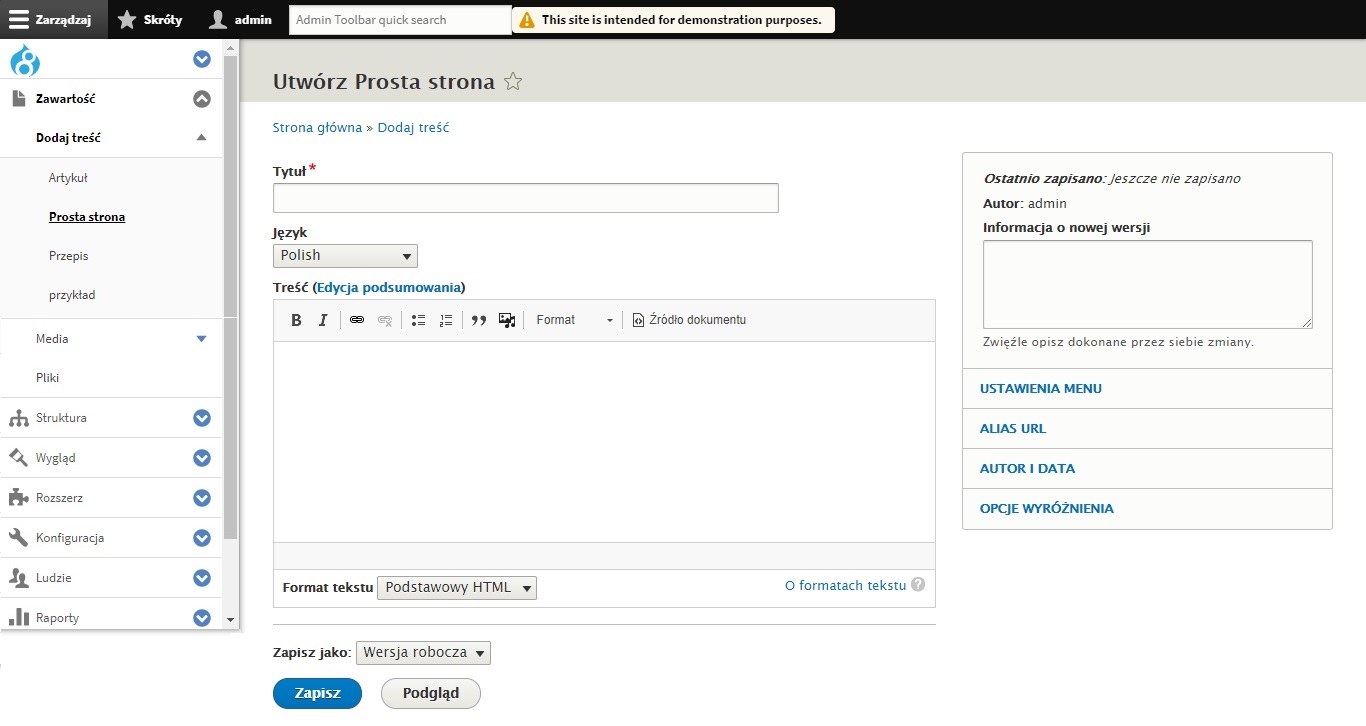Expand the Ludzie chevron
1366x726 pixels.
[x=202, y=578]
